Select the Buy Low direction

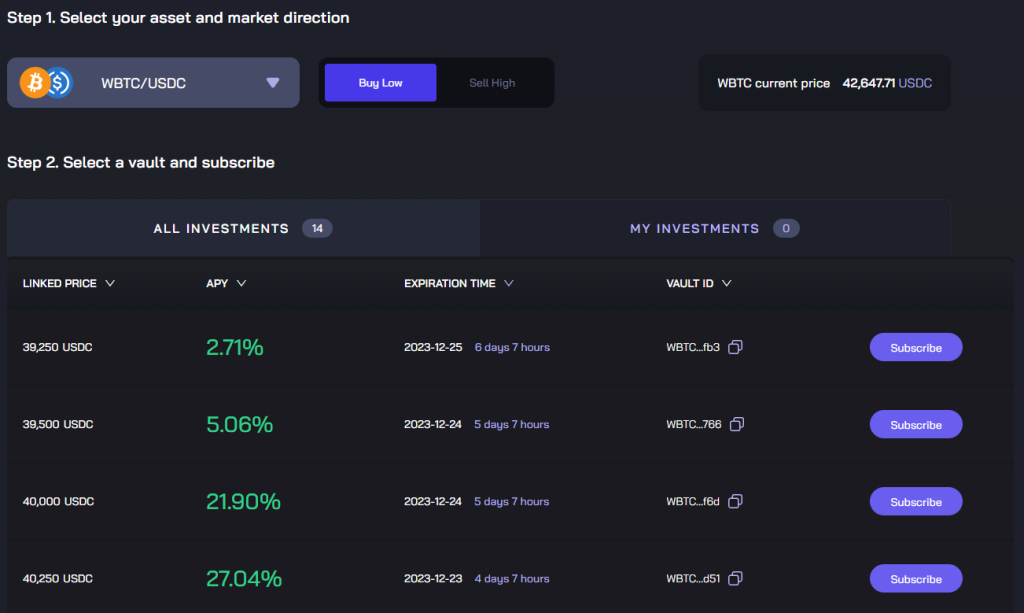(x=380, y=83)
